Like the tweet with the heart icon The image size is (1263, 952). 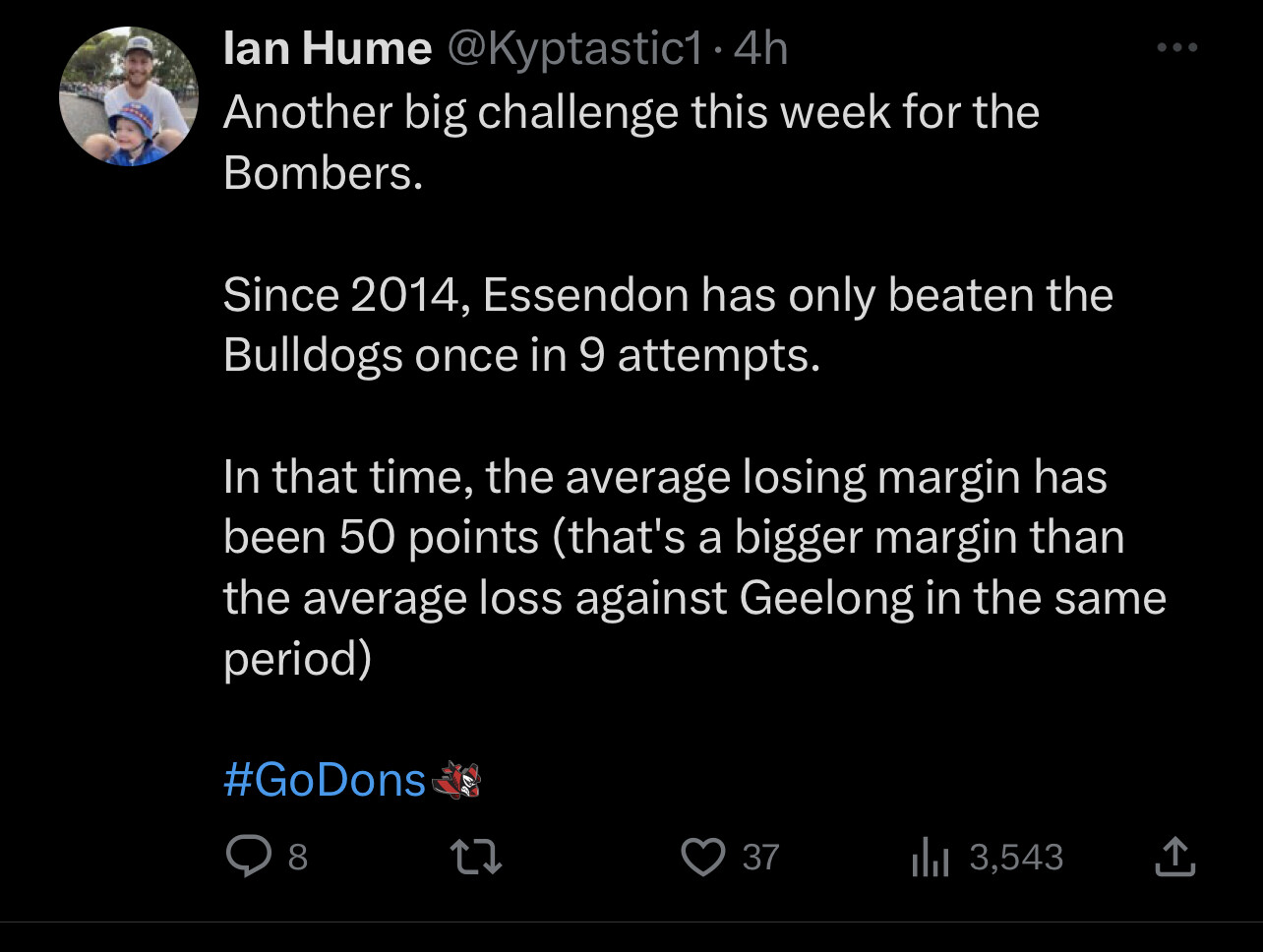(x=703, y=857)
